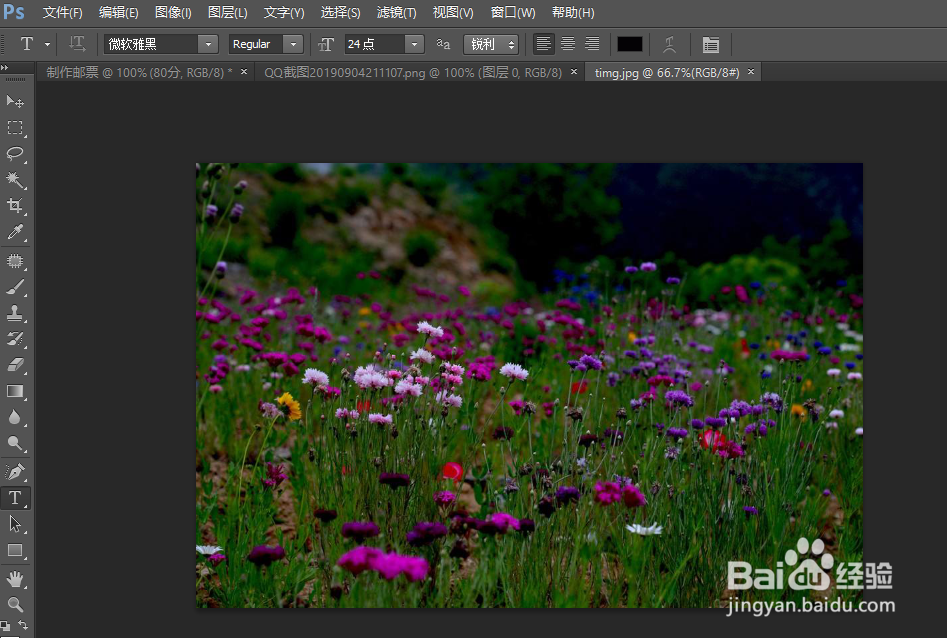Click the anti-aliasing aa icon
The height and width of the screenshot is (638, 947).
(443, 44)
